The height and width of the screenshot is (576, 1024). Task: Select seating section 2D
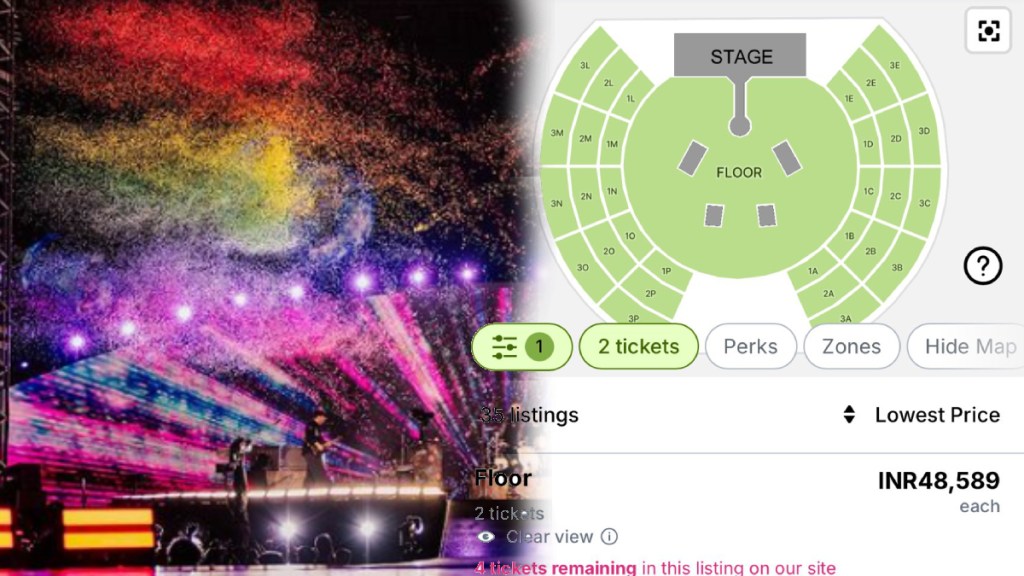896,139
